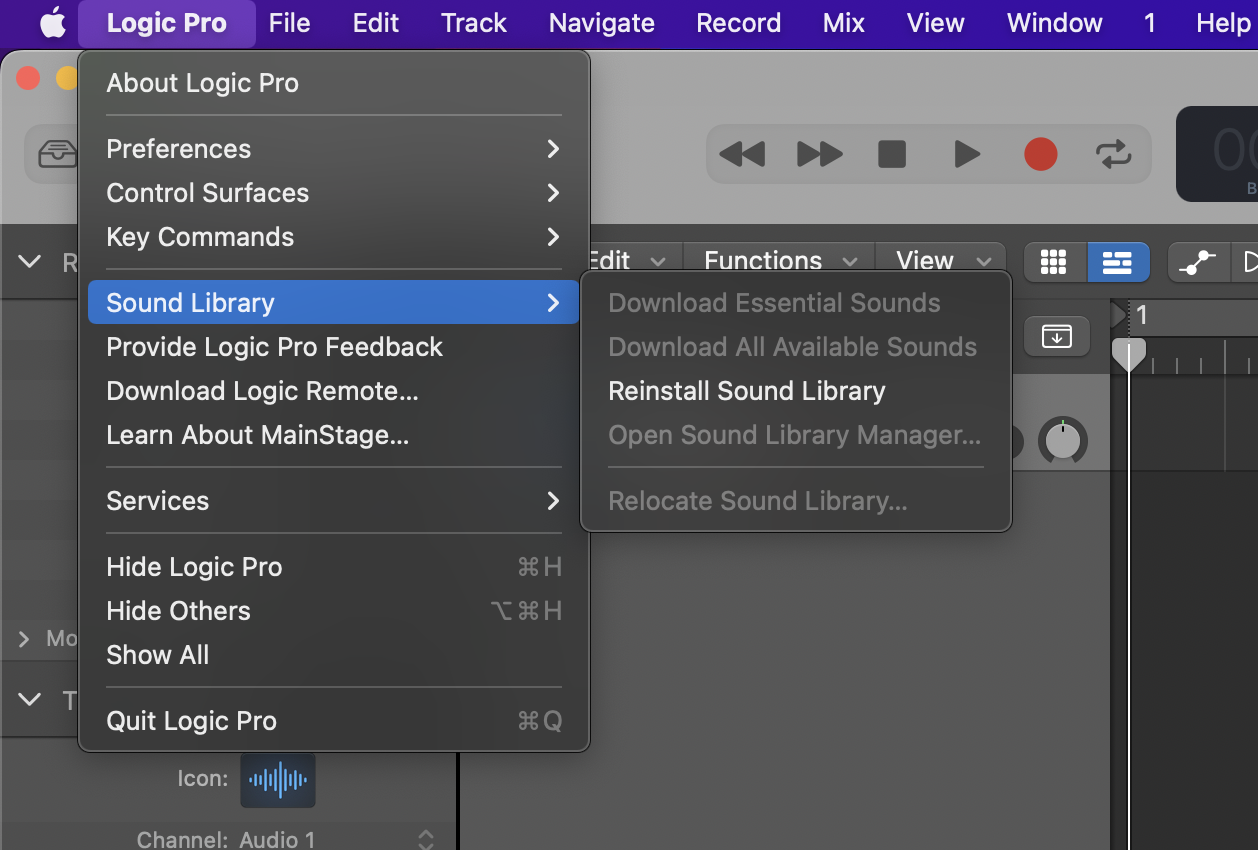Open the Track menu
This screenshot has width=1258, height=850.
pyautogui.click(x=474, y=23)
